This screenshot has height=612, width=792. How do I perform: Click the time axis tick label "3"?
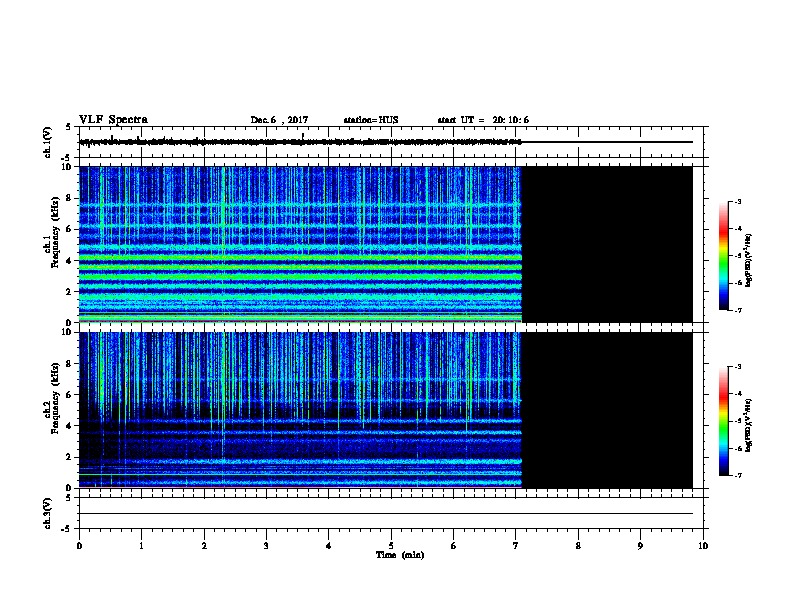coord(266,545)
